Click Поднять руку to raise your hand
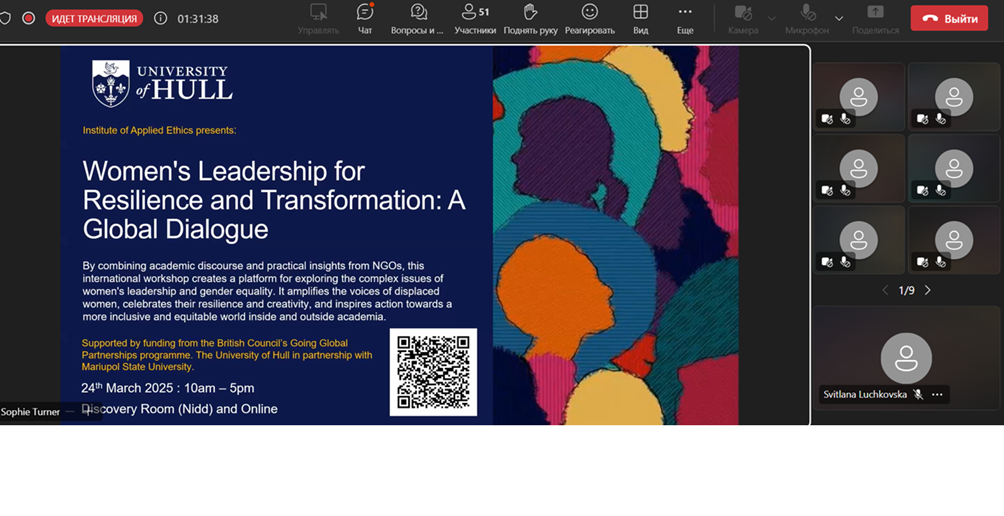Viewport: 1004px width, 516px height. (x=530, y=19)
